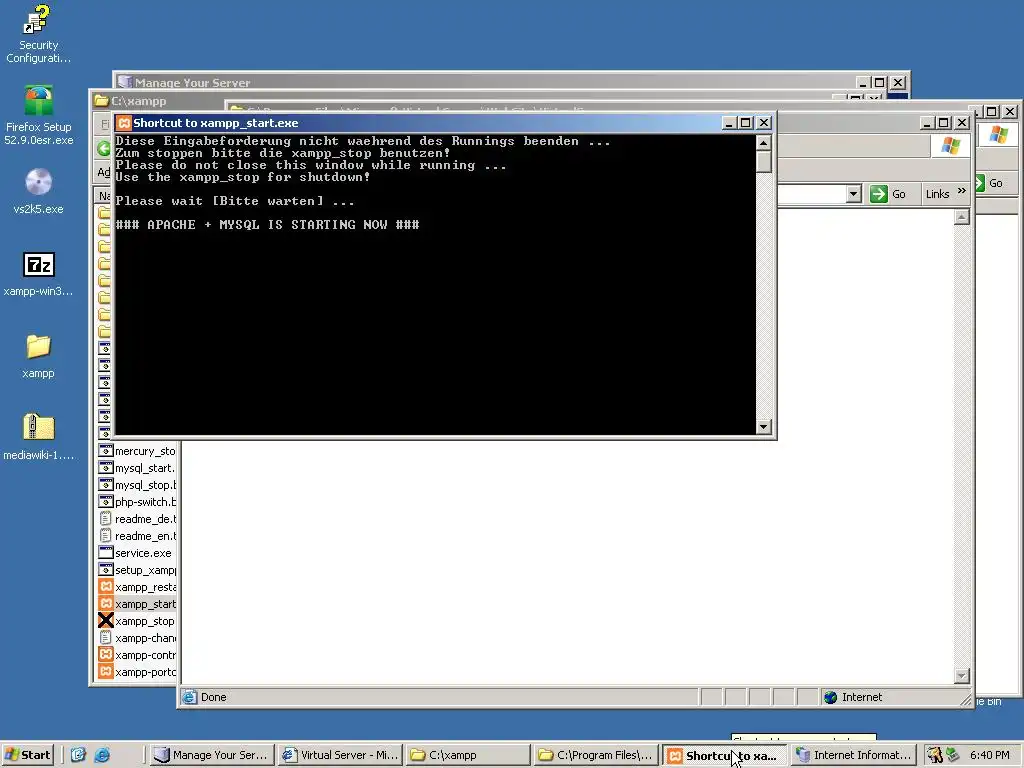Select mysql_start file in C:\xampp window
The height and width of the screenshot is (768, 1024).
point(137,468)
